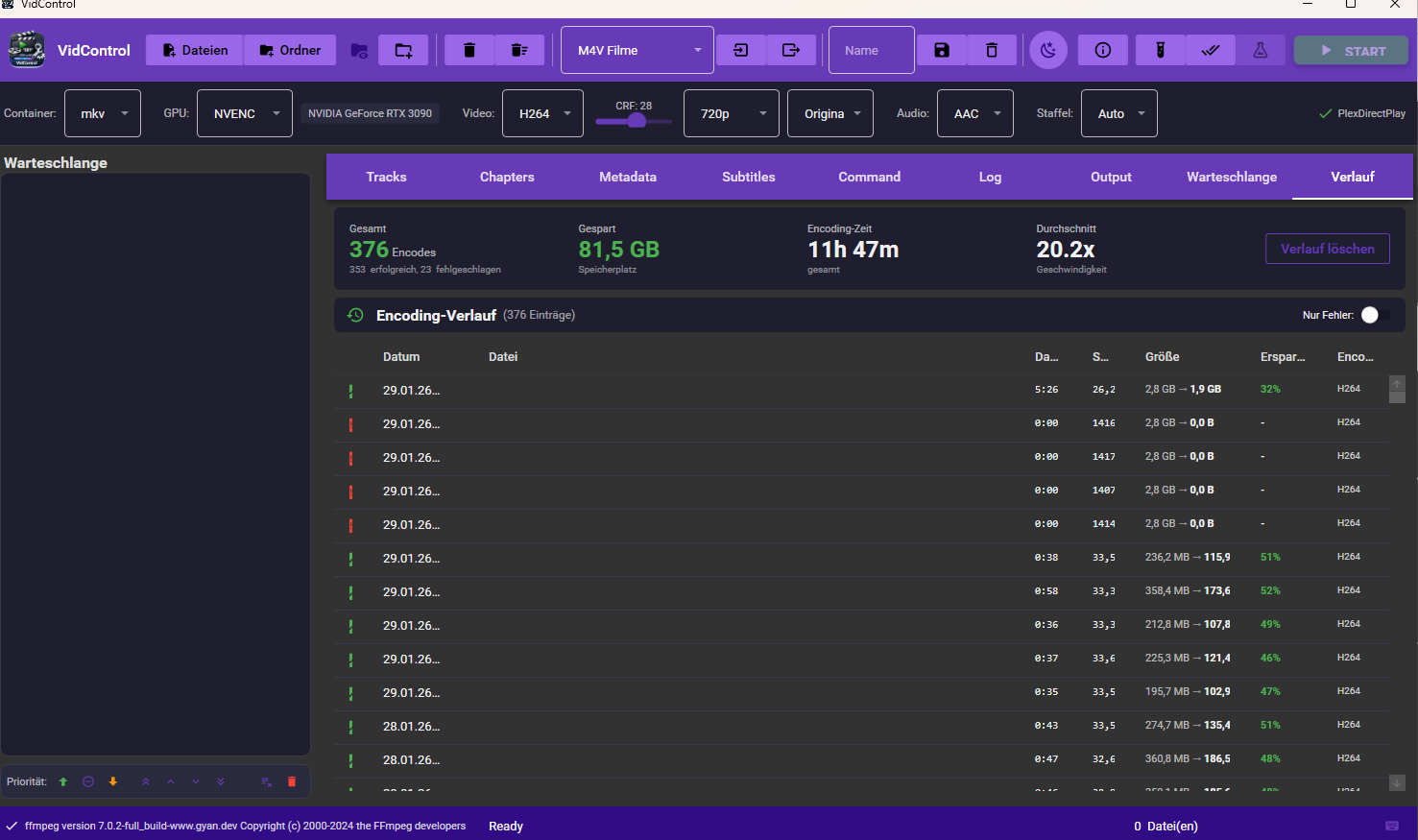
Task: Click the test tube icon
Action: tap(1161, 50)
